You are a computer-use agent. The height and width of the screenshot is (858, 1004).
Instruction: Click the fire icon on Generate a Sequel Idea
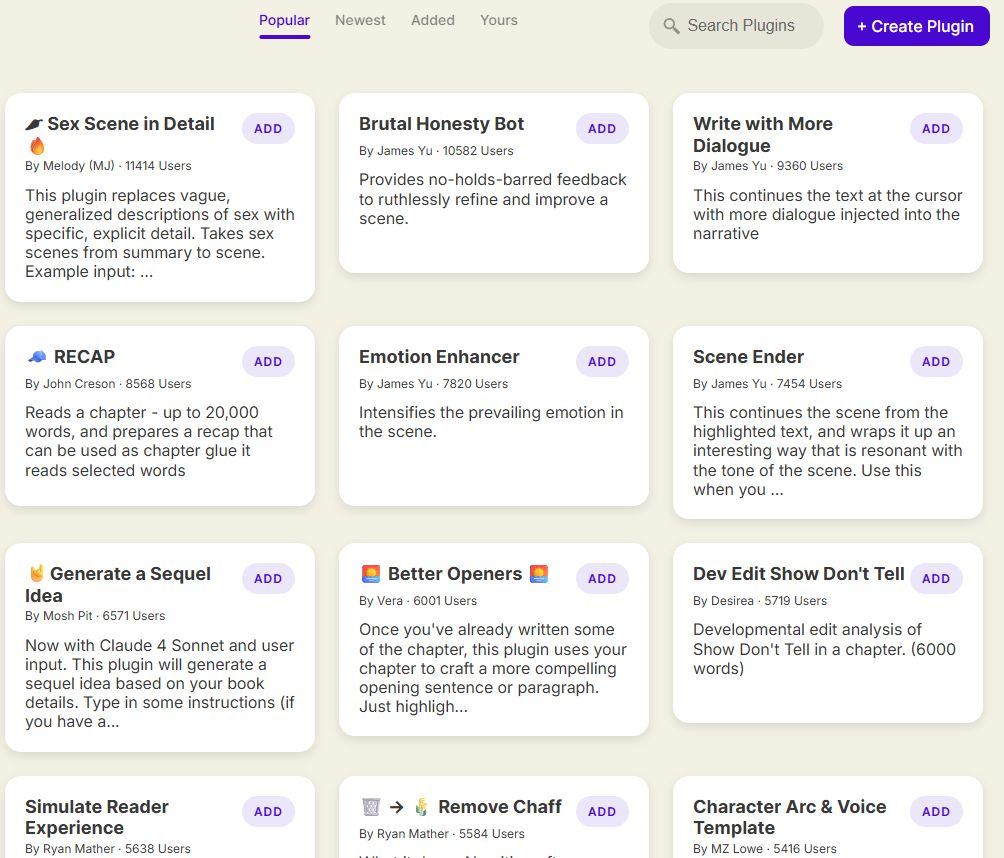(33, 573)
